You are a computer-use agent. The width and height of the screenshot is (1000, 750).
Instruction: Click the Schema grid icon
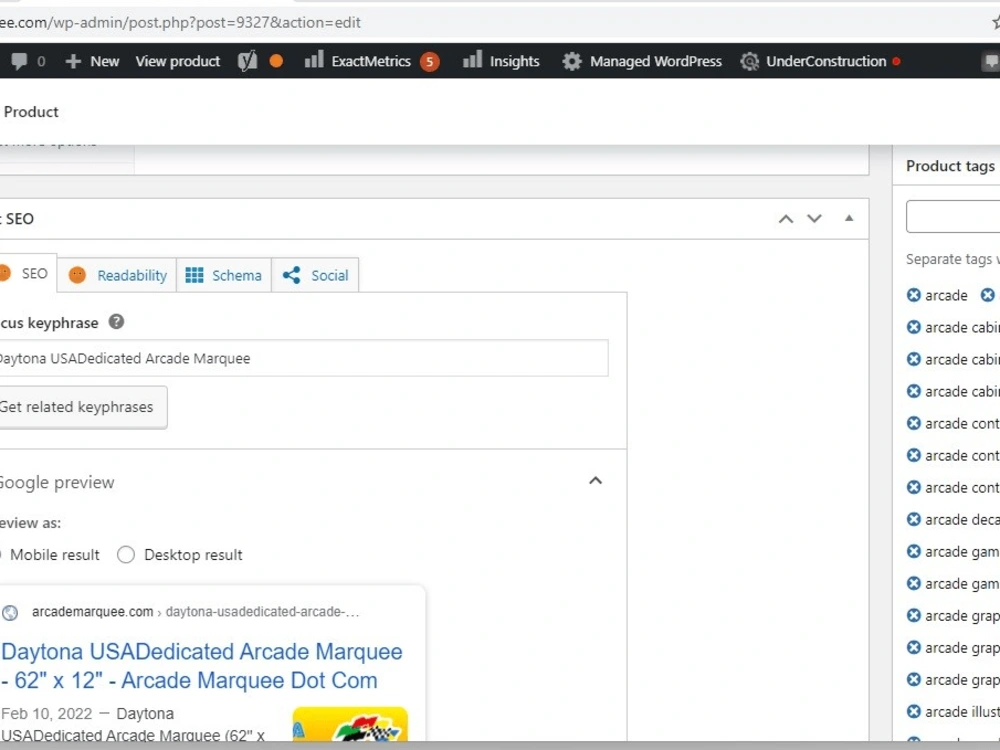195,275
